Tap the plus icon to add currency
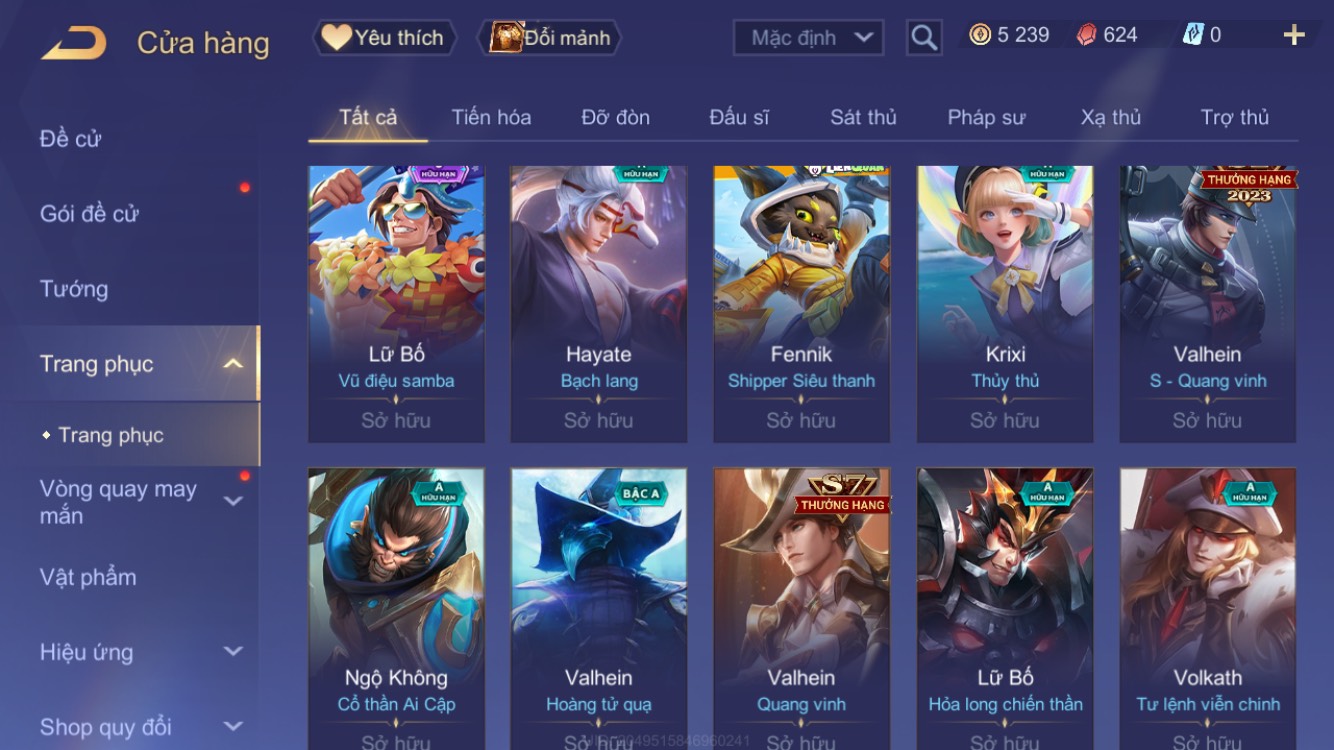Image resolution: width=1334 pixels, height=750 pixels. [x=1294, y=35]
